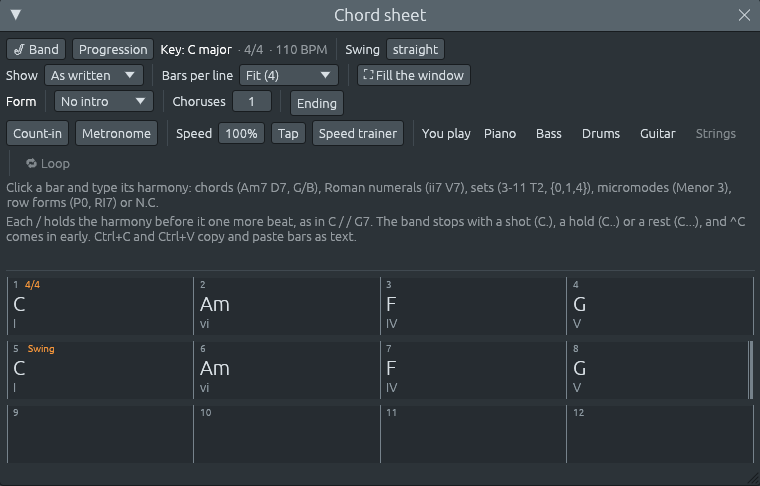Select empty bar 9
The height and width of the screenshot is (486, 760).
100,434
